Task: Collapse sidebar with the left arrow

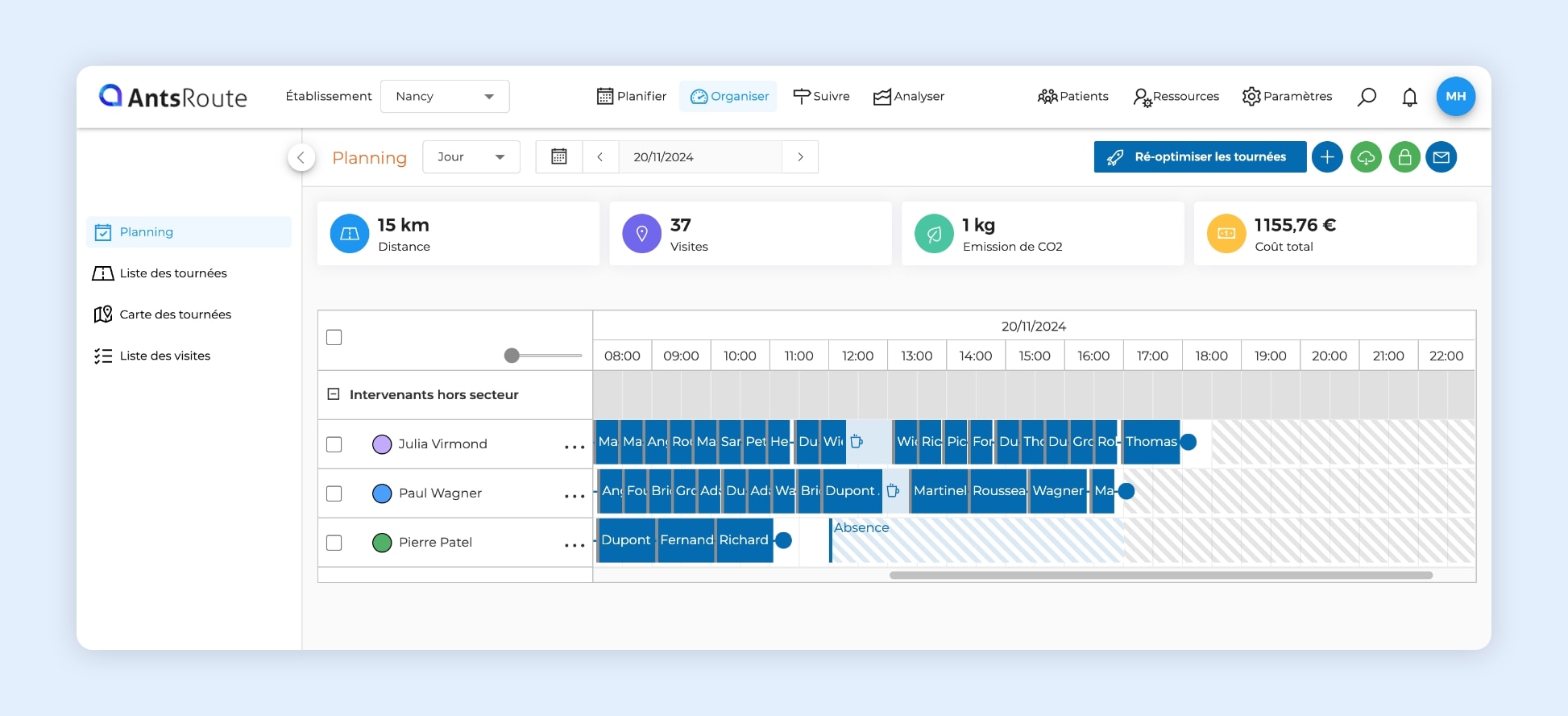Action: click(301, 157)
